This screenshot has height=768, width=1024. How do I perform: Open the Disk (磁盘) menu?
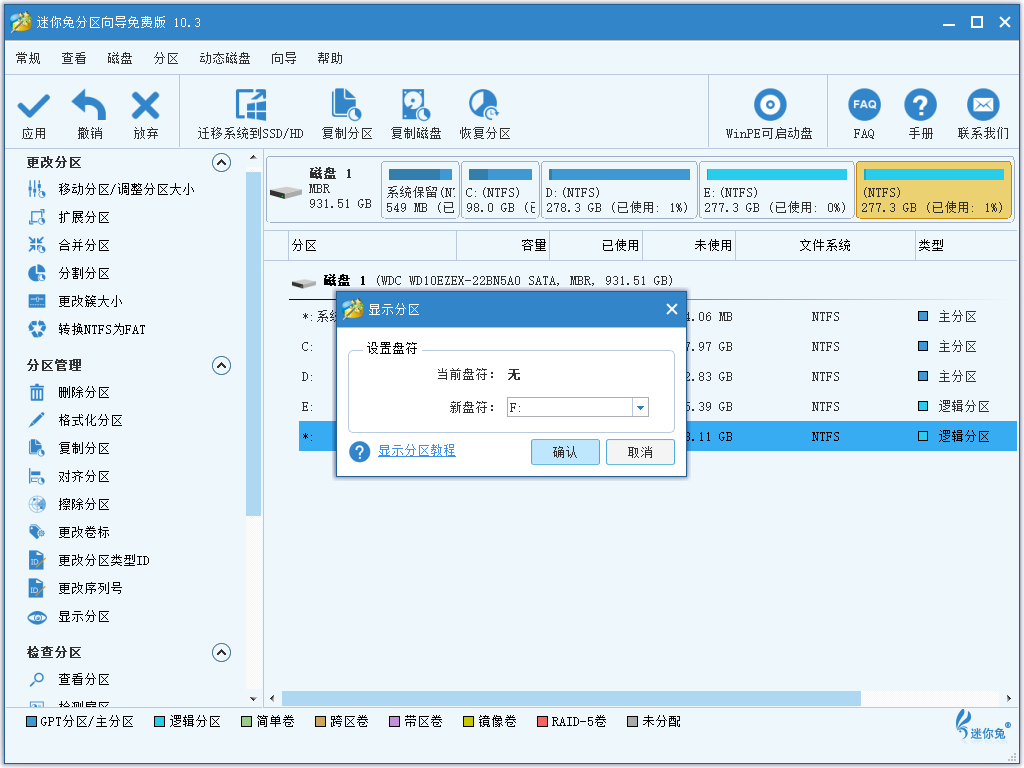pos(120,59)
